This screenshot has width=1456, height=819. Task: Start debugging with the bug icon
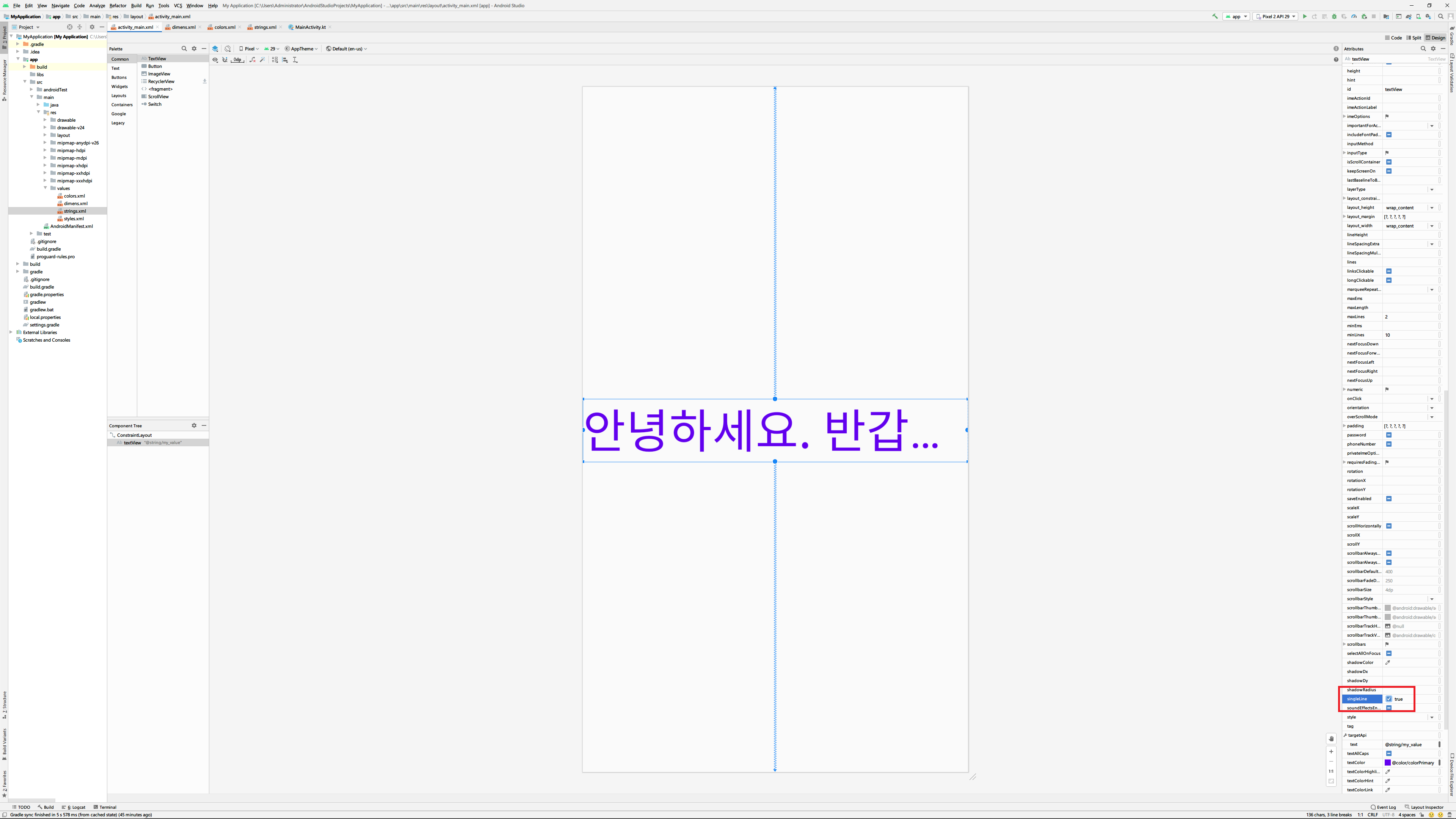1334,16
